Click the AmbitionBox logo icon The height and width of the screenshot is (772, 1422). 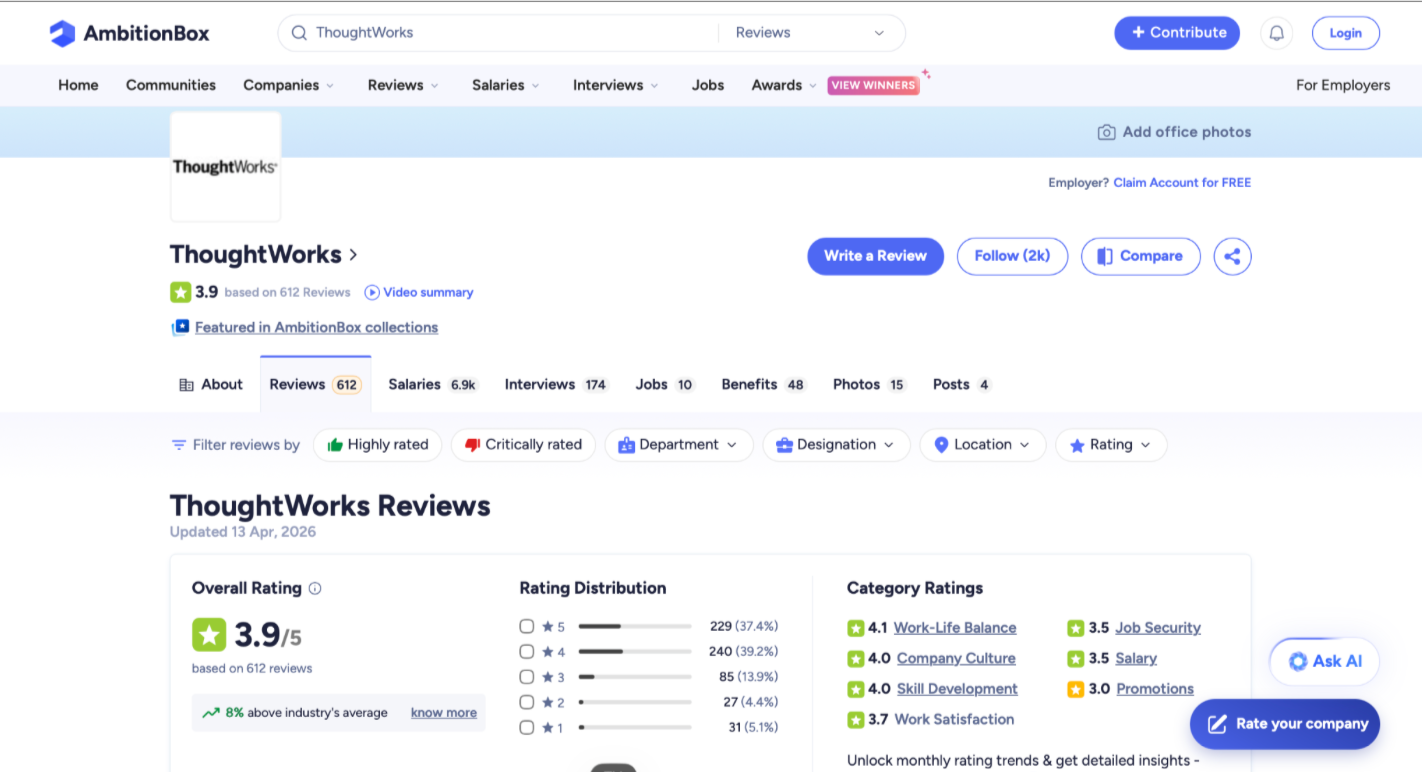[62, 33]
